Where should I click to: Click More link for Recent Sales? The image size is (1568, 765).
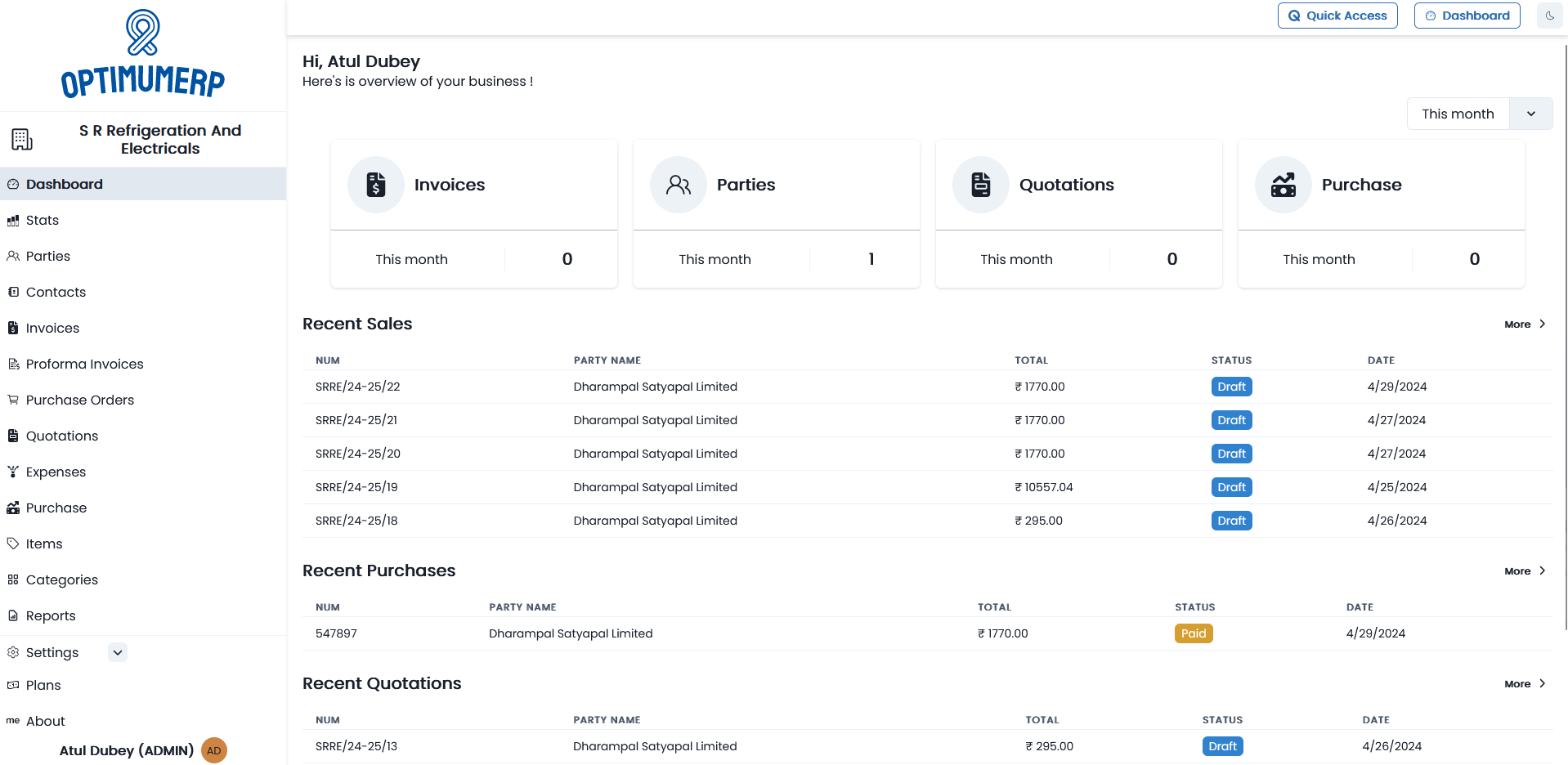[x=1517, y=324]
